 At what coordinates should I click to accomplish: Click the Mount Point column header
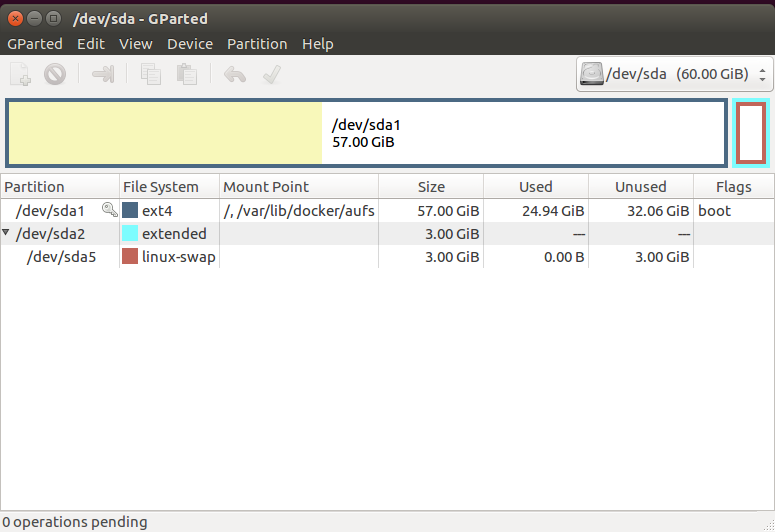coord(299,186)
